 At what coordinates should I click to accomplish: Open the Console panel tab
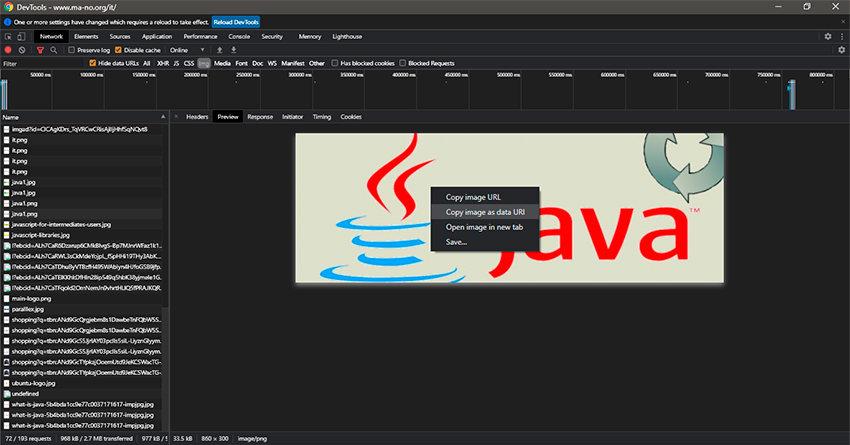coord(239,37)
